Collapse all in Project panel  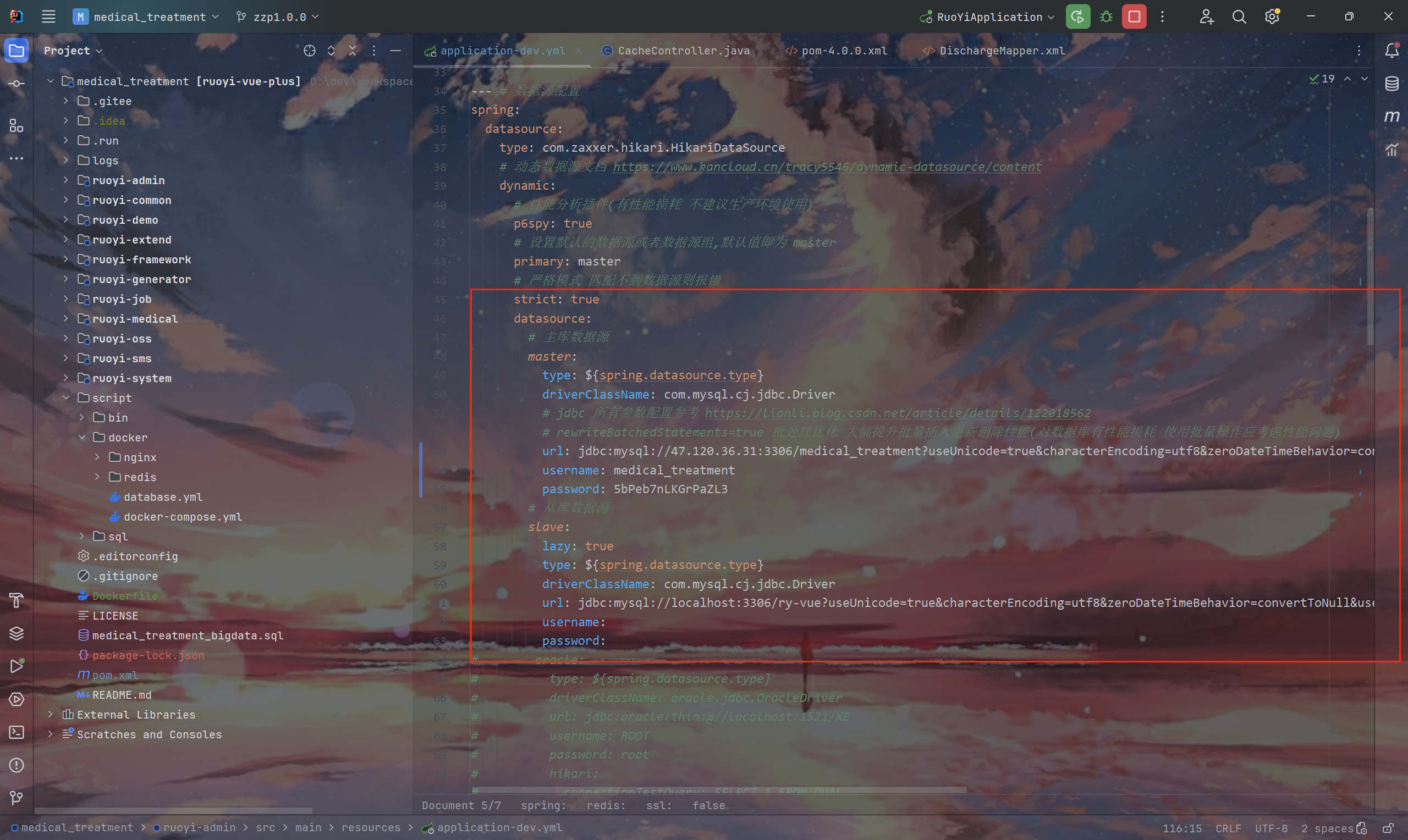point(353,51)
